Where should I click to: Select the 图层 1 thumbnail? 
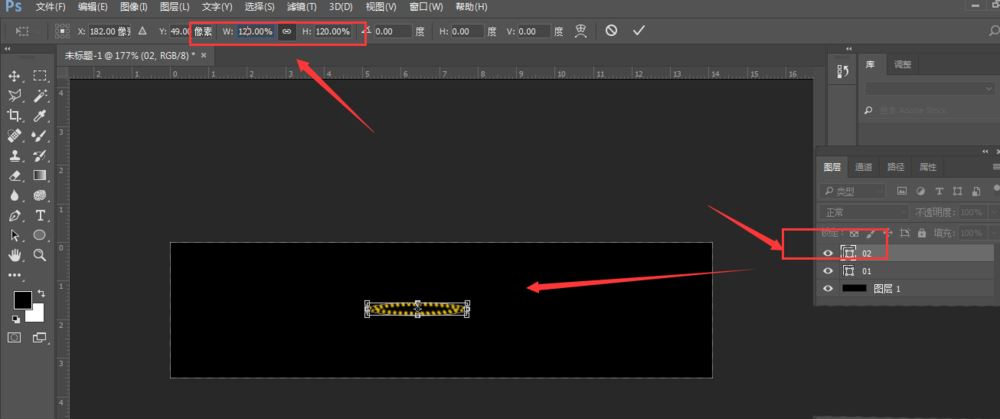[x=854, y=289]
